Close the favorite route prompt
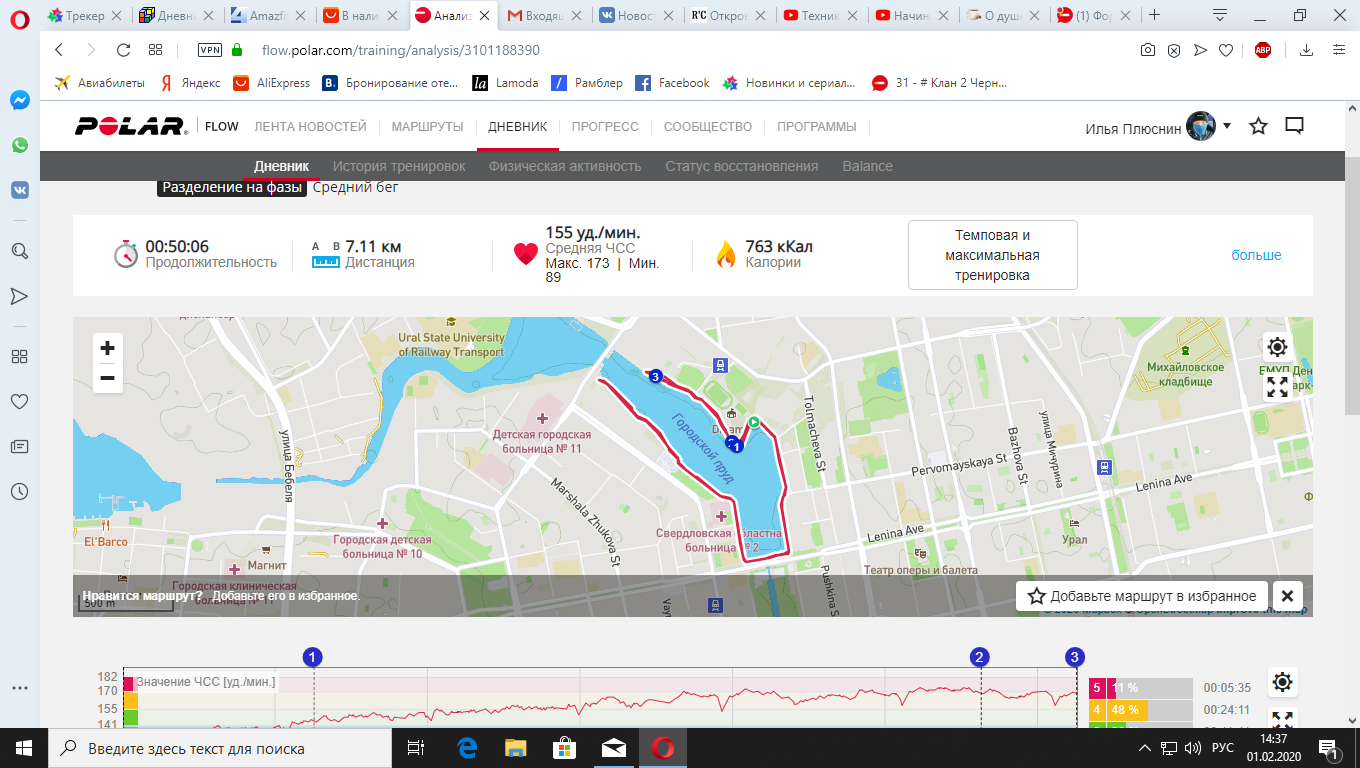 pyautogui.click(x=1288, y=596)
